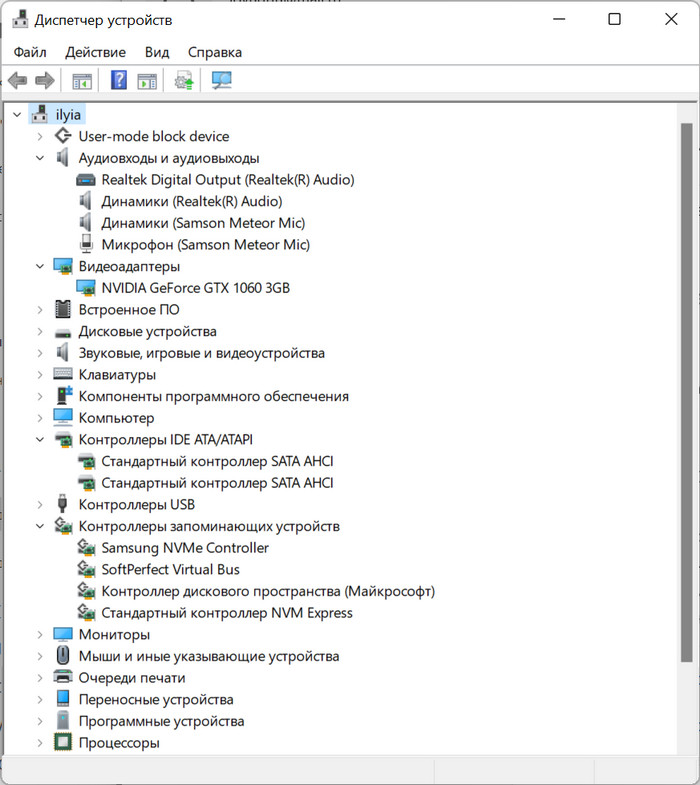
Task: Click the Переносные устройства icon
Action: click(63, 699)
